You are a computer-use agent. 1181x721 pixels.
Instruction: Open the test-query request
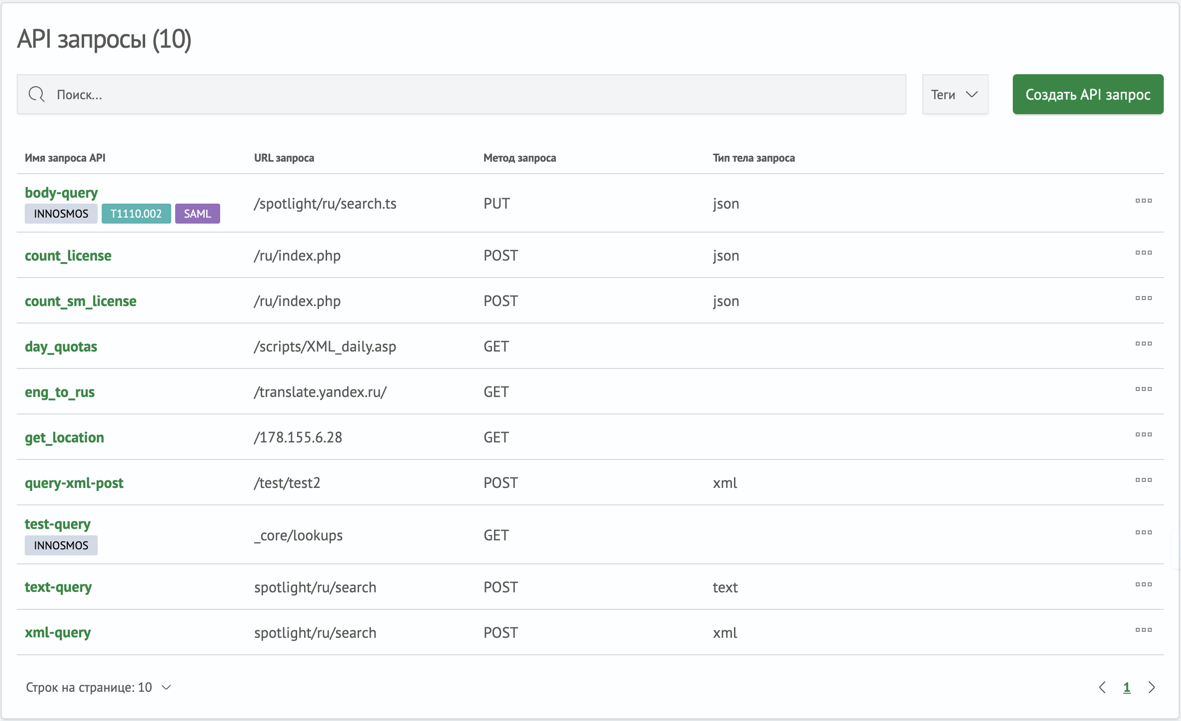pos(57,524)
